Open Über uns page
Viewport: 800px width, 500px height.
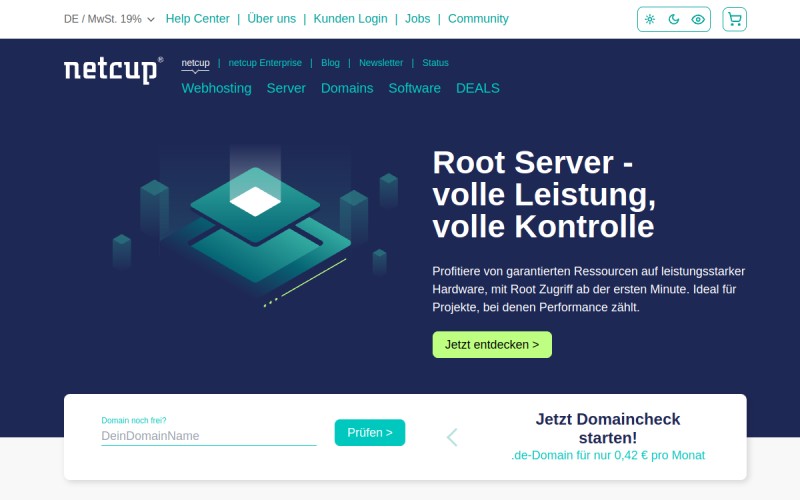(271, 19)
